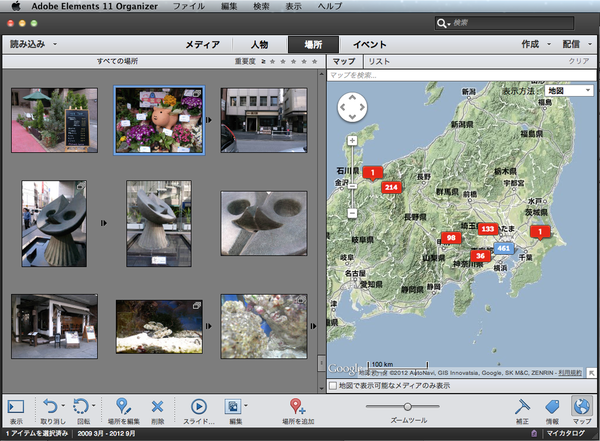Screen dimensions: 600x441
Task: Set importance rating to third star
Action: coord(293,61)
